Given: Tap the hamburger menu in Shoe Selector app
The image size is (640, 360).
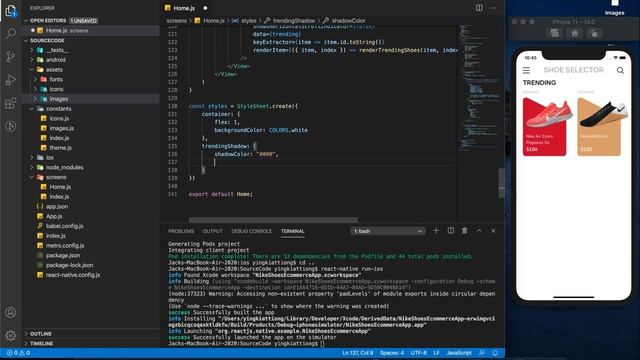Looking at the screenshot, I should 527,70.
